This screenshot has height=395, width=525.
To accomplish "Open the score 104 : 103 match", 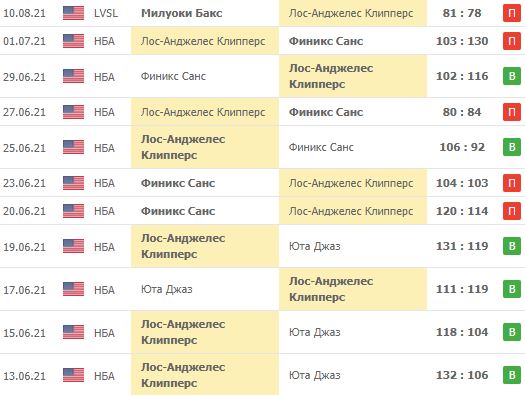I will pos(462,183).
